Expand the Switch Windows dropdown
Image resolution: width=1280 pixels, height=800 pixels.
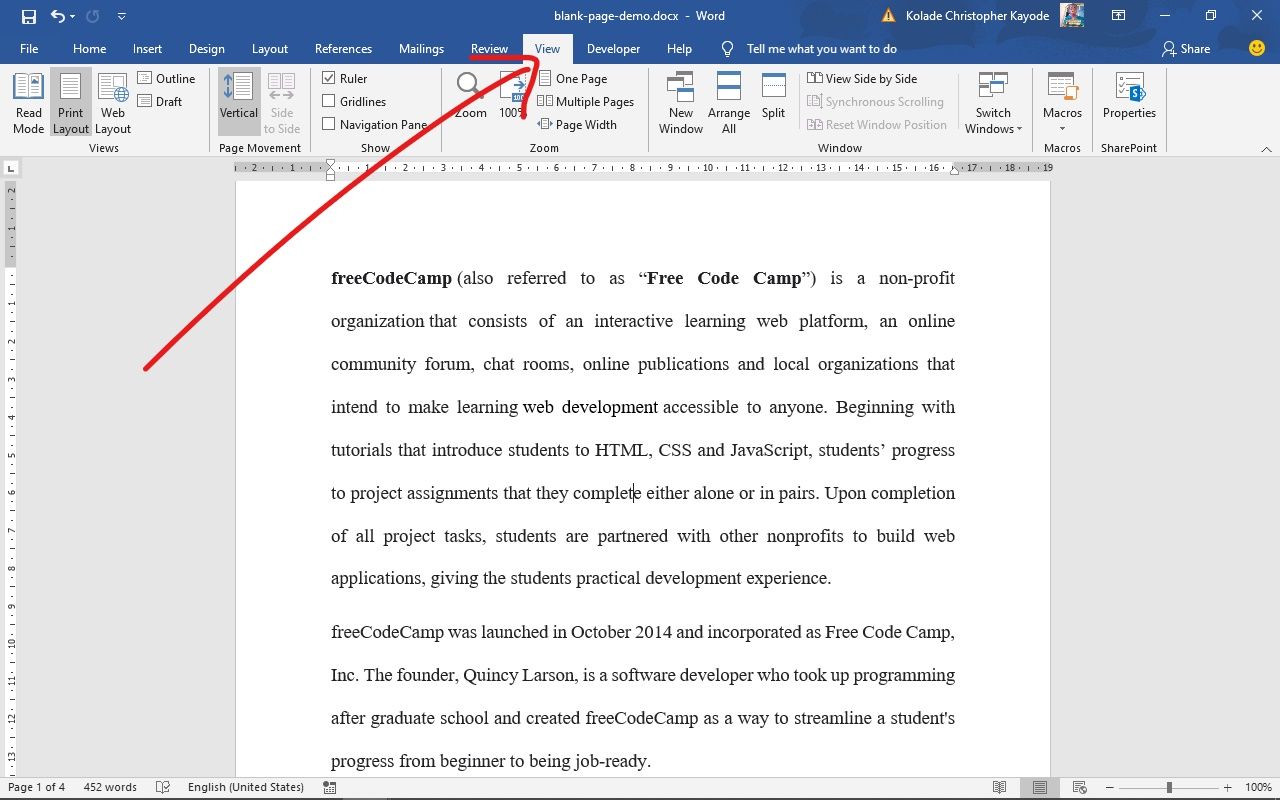tap(993, 100)
